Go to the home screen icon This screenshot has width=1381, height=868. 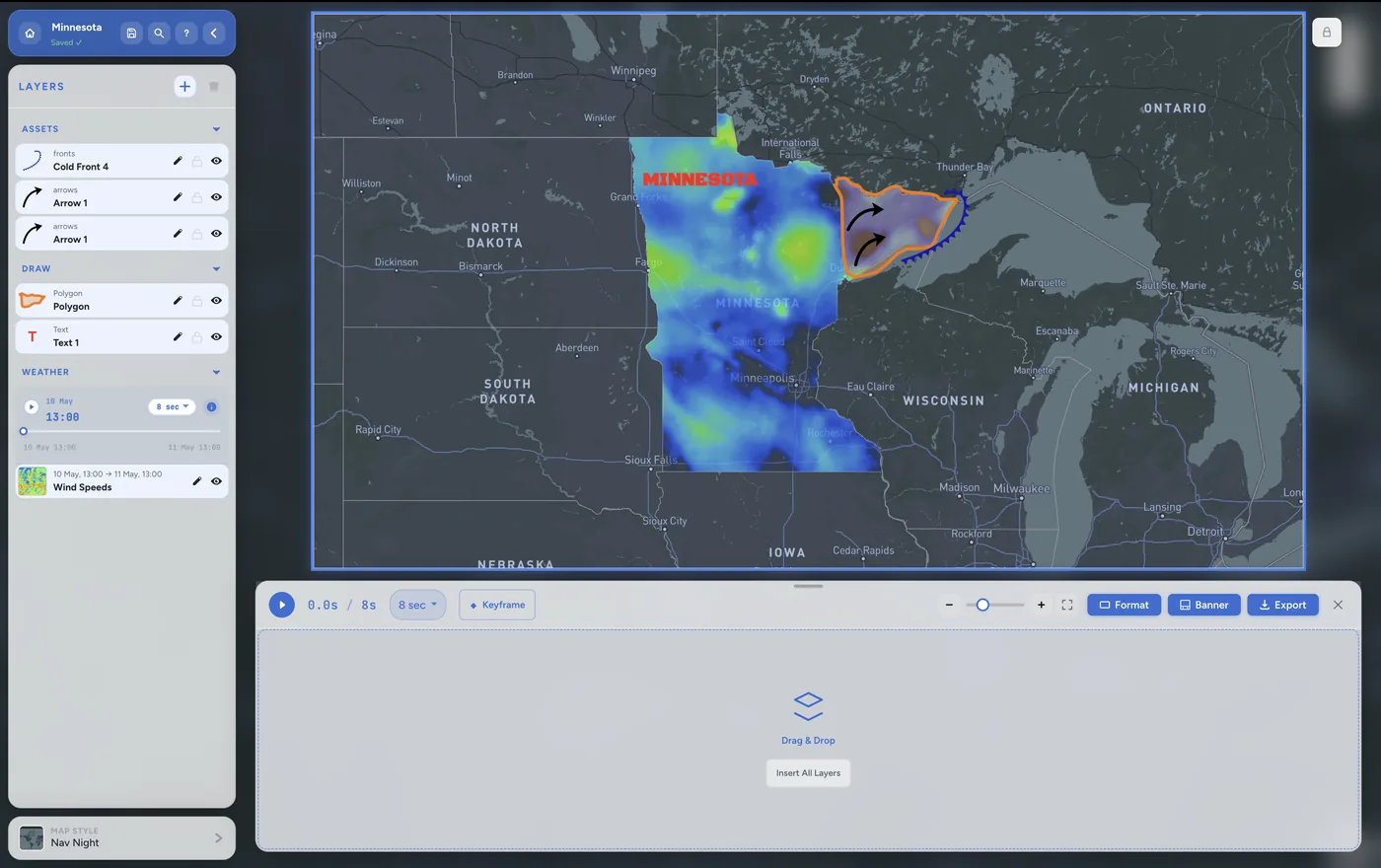[x=30, y=34]
